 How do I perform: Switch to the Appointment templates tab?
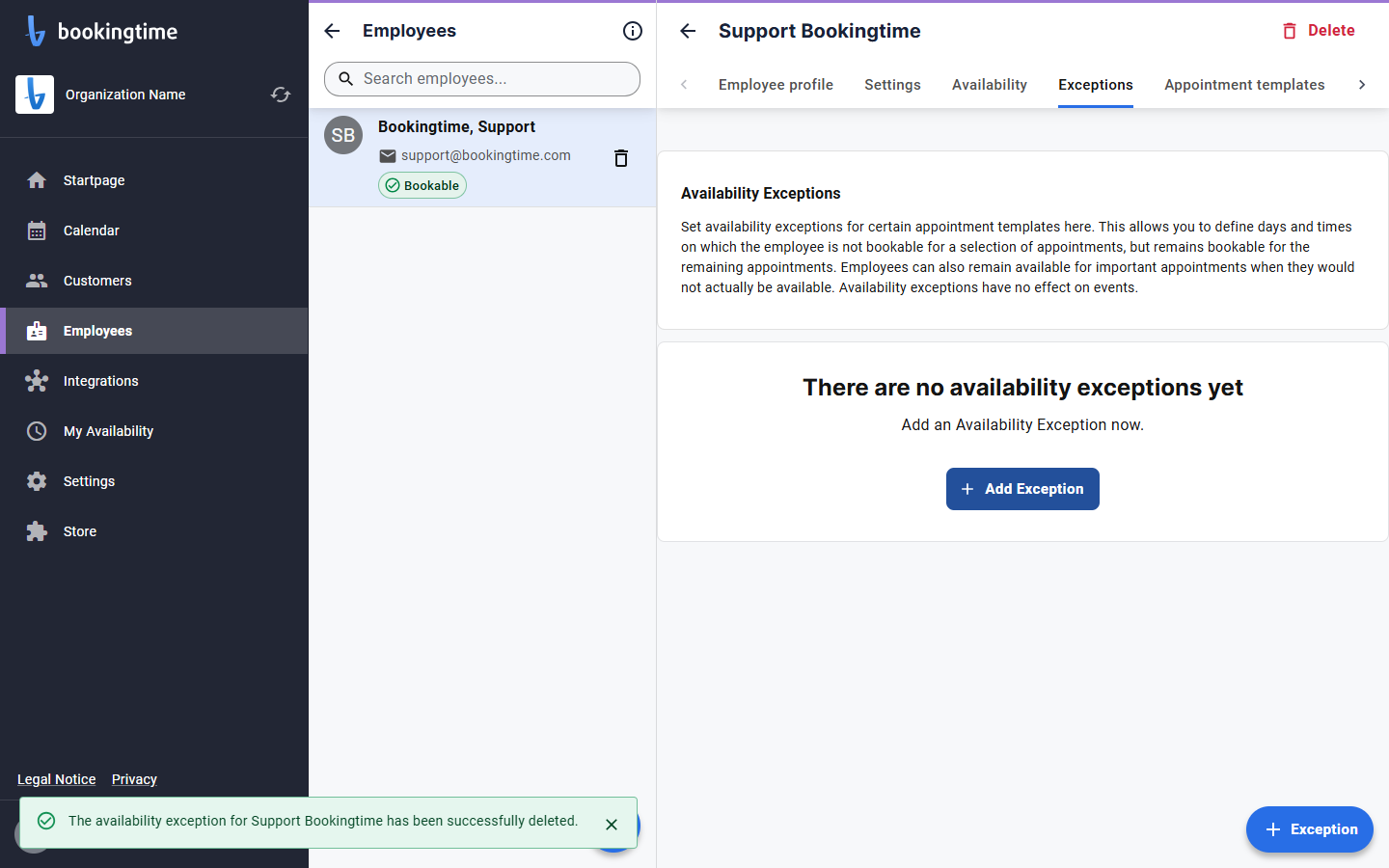click(x=1244, y=85)
